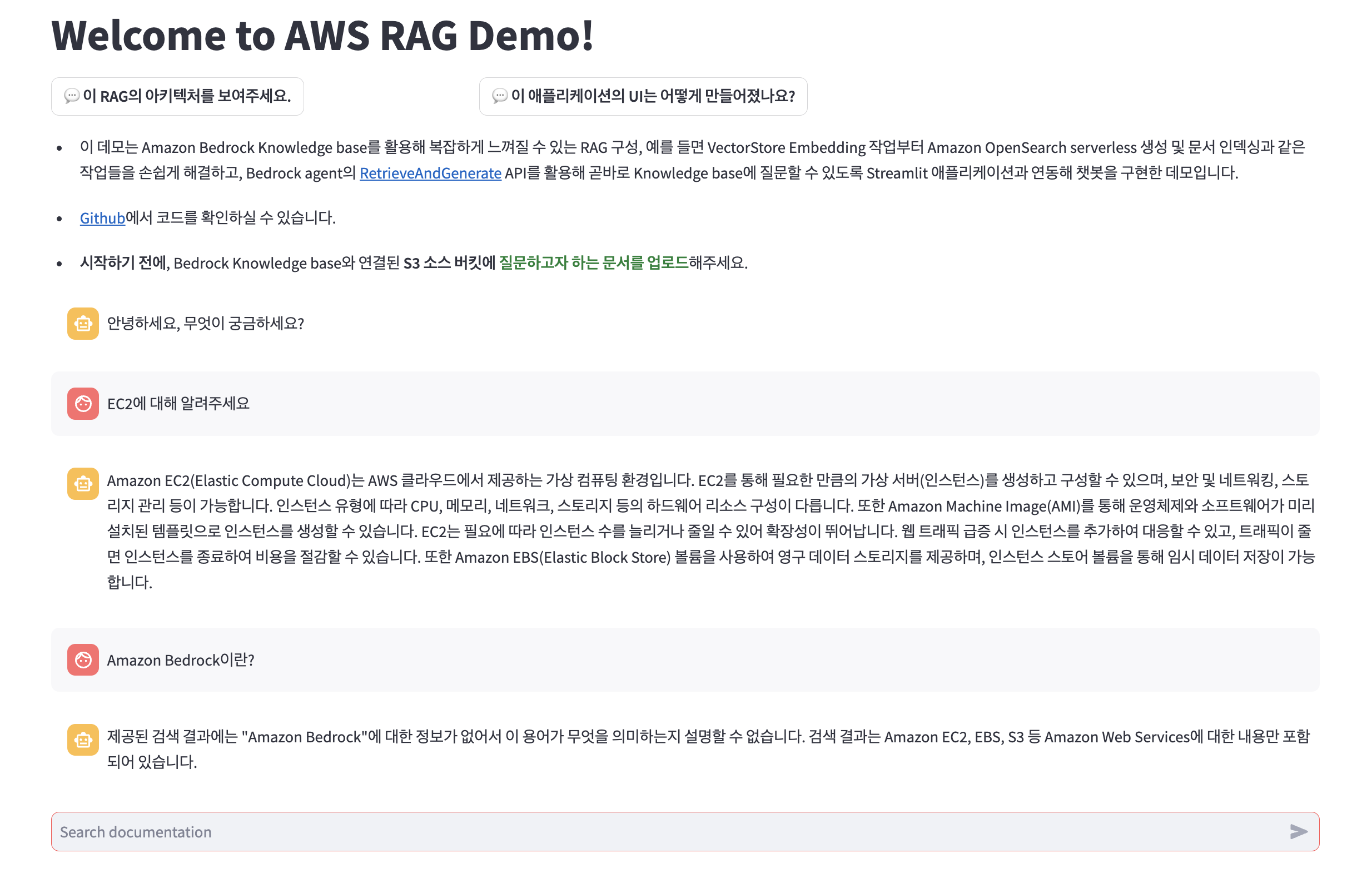Image resolution: width=1372 pixels, height=873 pixels.
Task: Click the Amazon EC2 answer paragraph
Action: [x=709, y=531]
